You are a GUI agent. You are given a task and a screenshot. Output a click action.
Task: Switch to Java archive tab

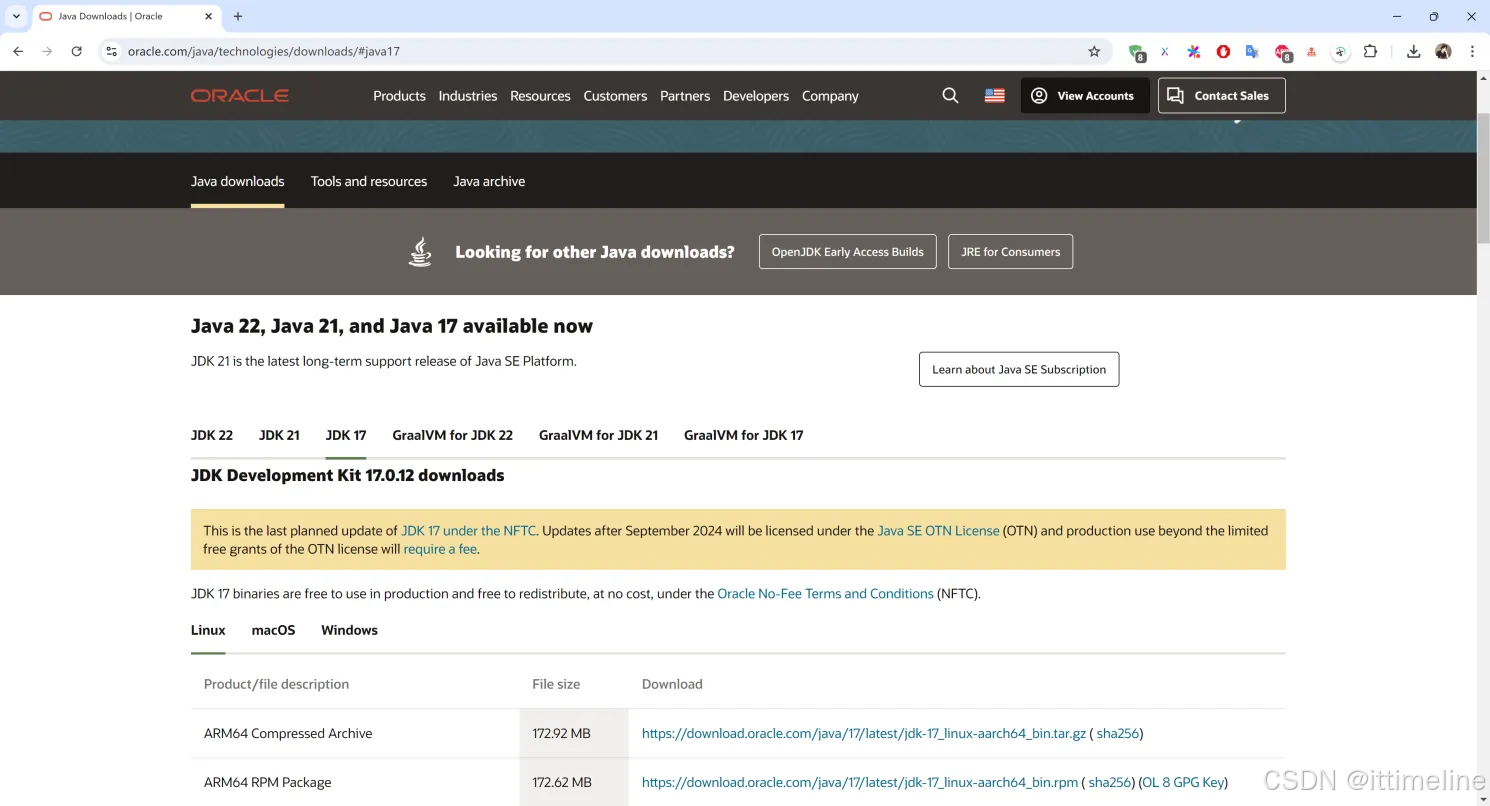point(489,181)
